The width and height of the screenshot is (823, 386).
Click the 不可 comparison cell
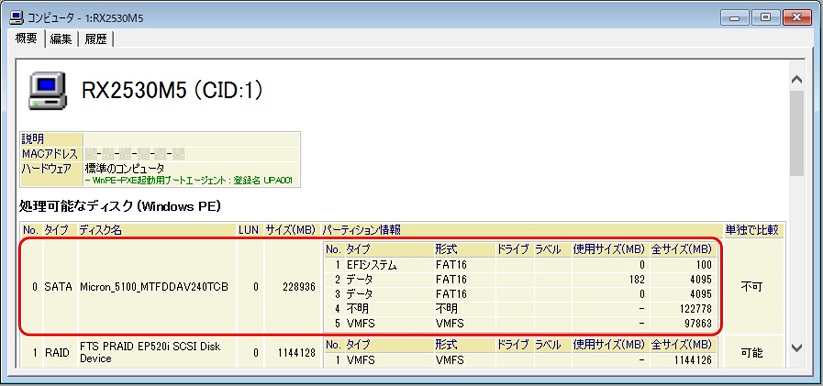[751, 287]
